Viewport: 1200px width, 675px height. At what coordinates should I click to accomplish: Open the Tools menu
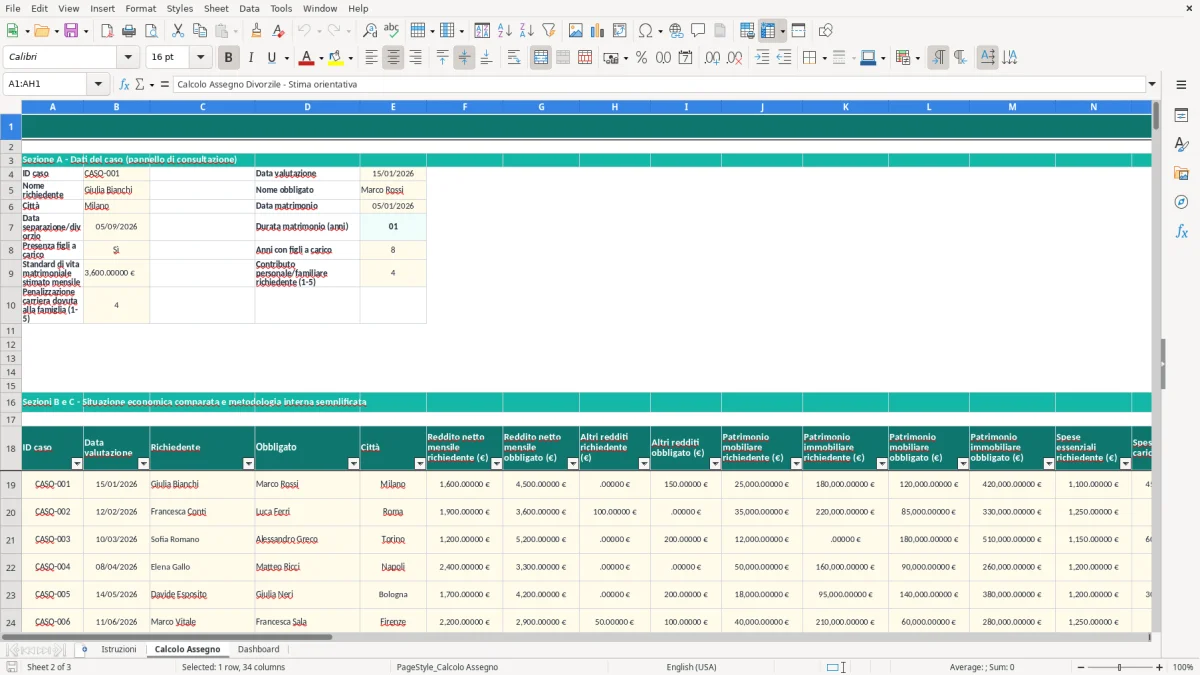(x=281, y=8)
